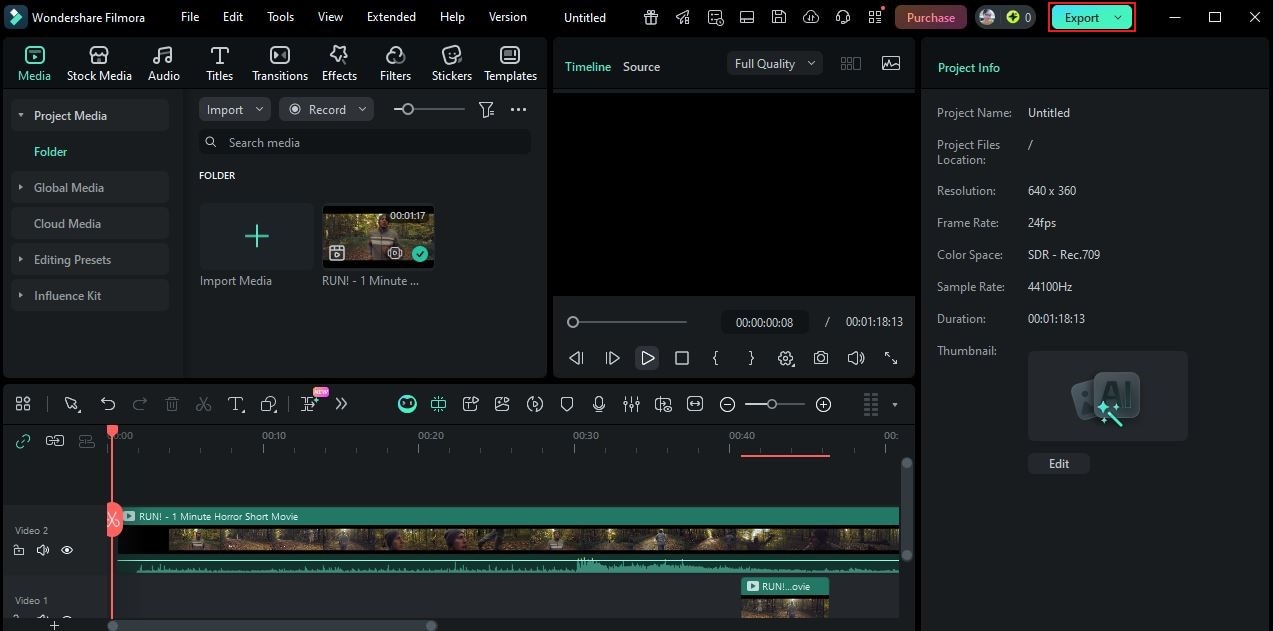Click the AI tool icon with NEW badge
1273x631 pixels.
point(310,403)
